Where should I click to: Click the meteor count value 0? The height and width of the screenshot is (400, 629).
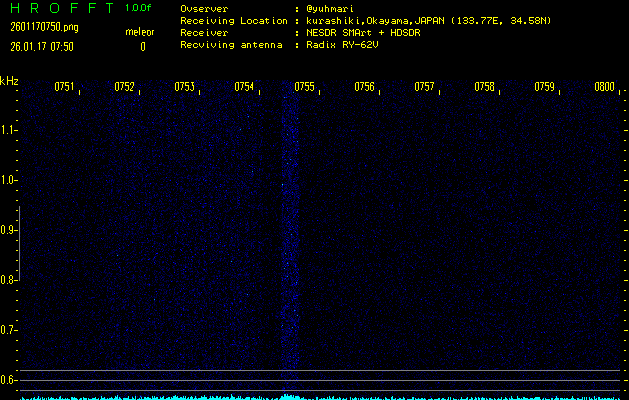pyautogui.click(x=143, y=47)
